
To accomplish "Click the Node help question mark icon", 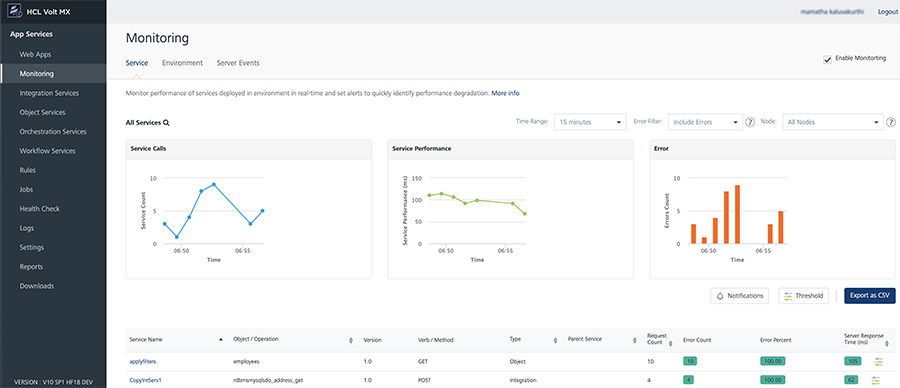I will click(891, 122).
